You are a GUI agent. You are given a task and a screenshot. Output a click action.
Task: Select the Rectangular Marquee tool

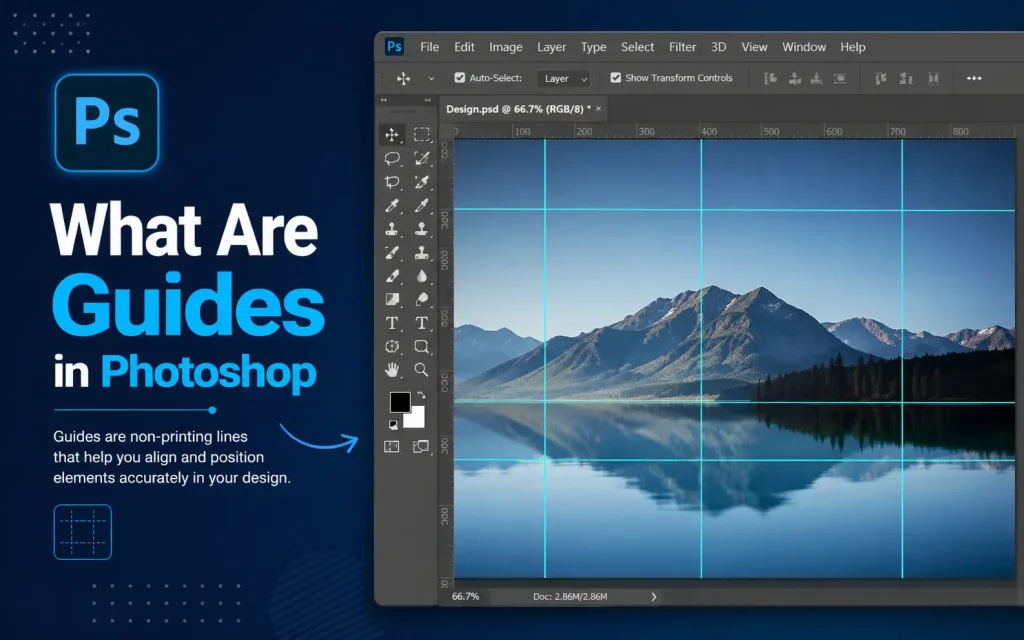[x=422, y=135]
